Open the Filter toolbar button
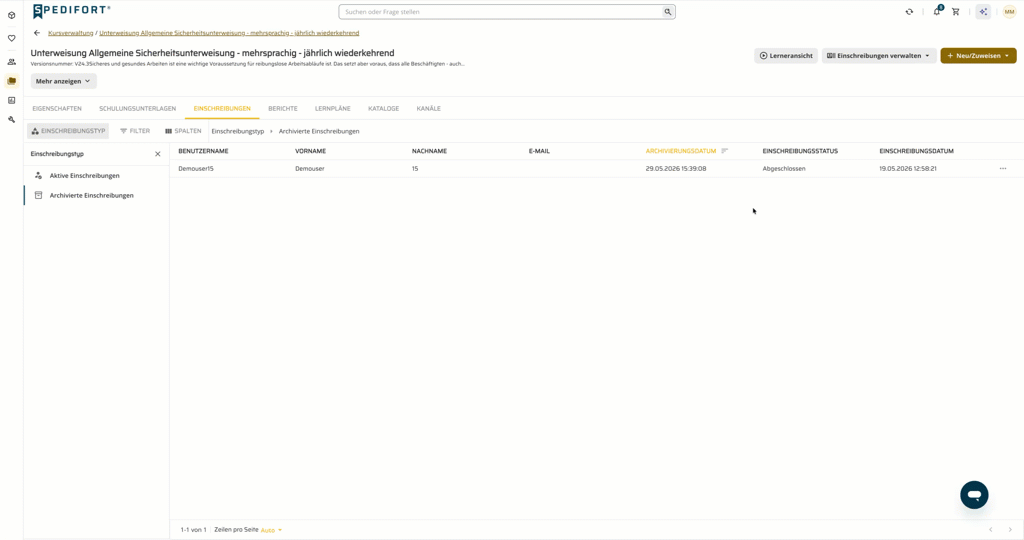 click(135, 131)
